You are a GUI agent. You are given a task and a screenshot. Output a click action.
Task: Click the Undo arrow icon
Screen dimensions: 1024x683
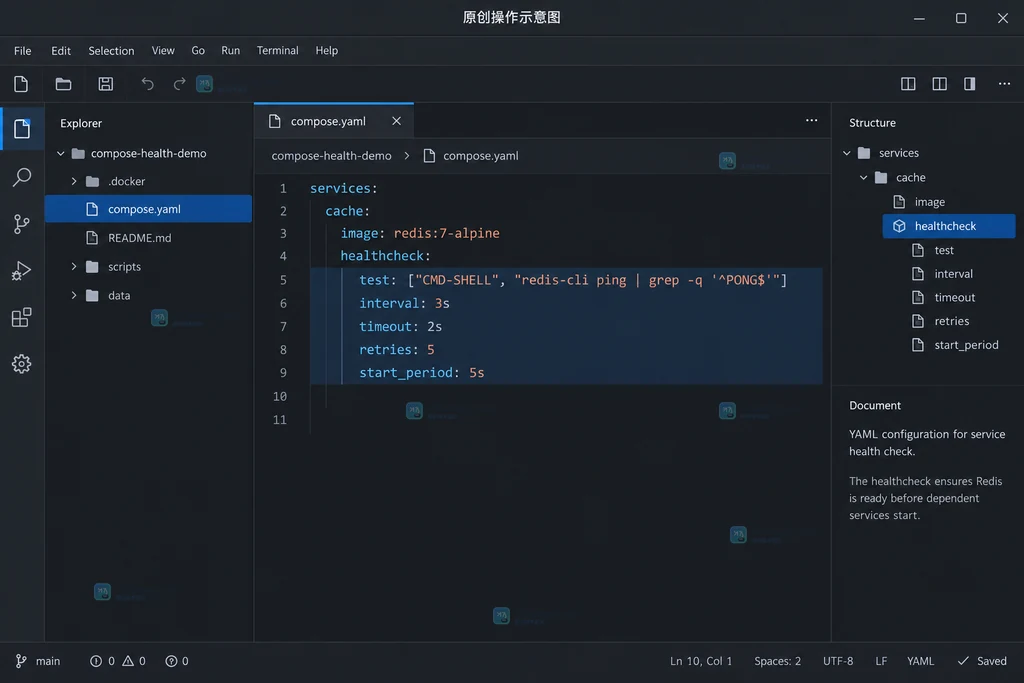(148, 84)
